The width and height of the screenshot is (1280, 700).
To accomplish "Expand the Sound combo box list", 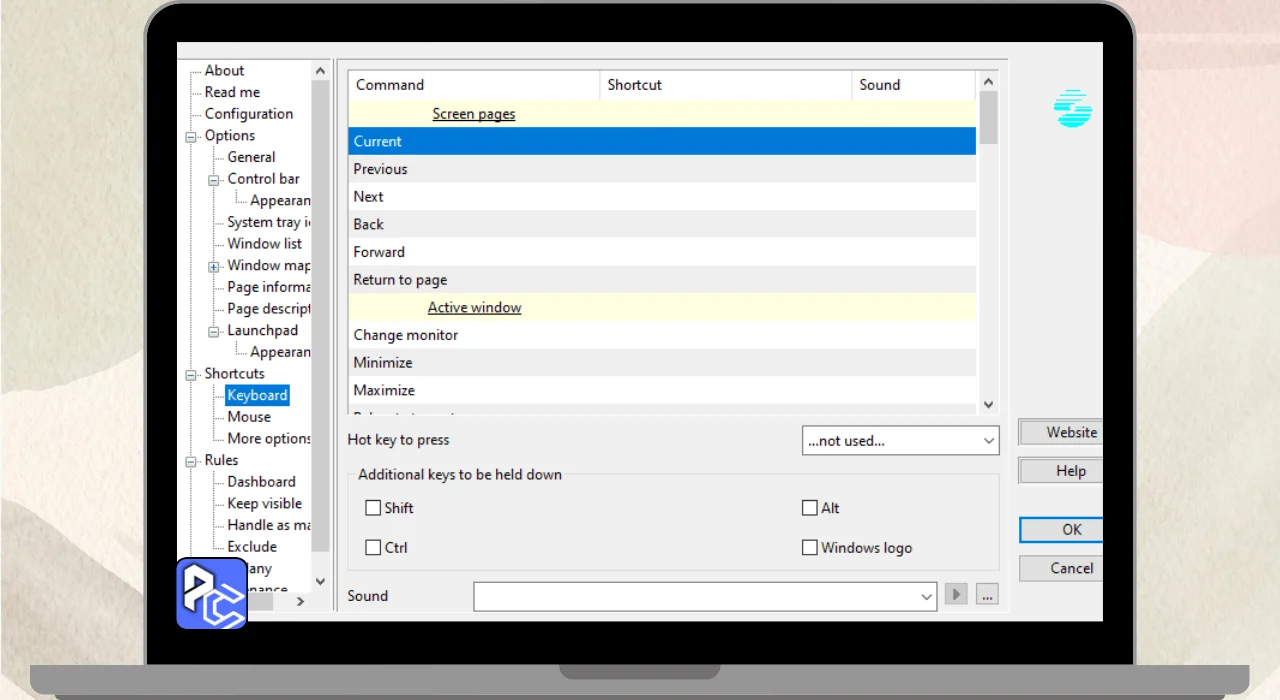I will tap(926, 597).
